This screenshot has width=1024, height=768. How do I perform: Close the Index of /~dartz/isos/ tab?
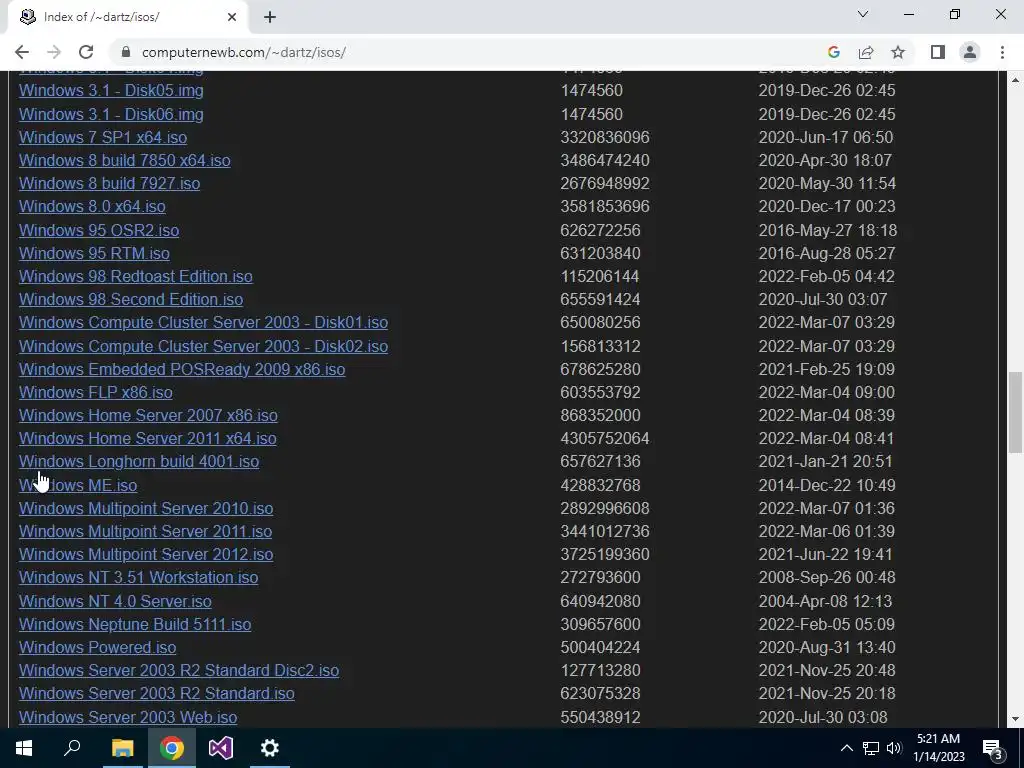pos(232,17)
